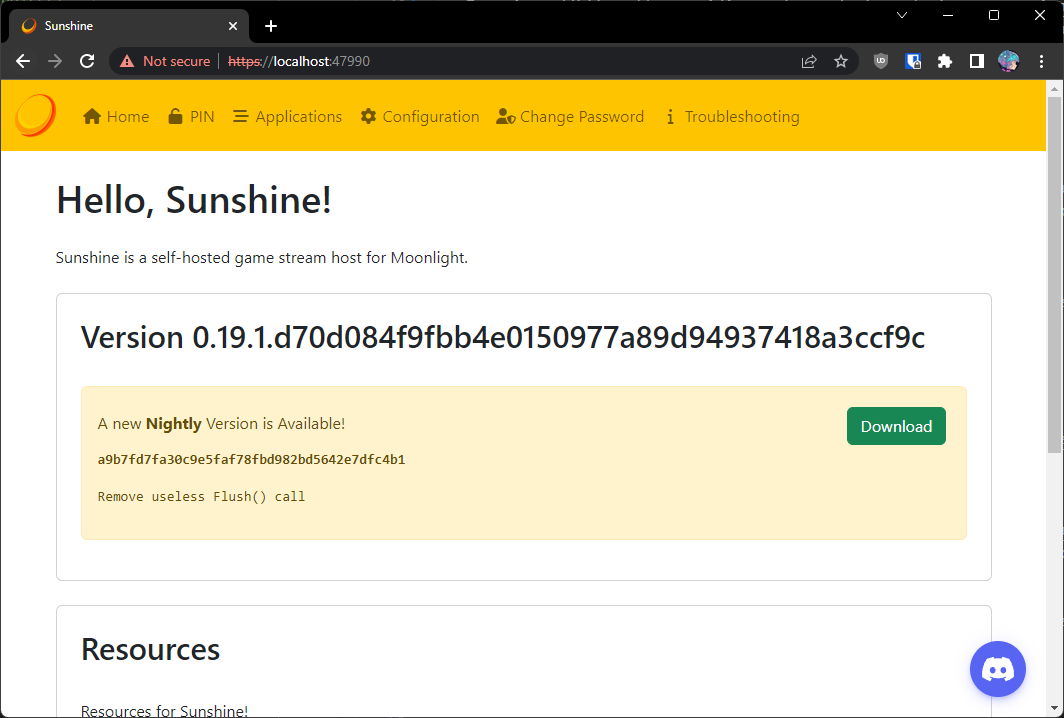The width and height of the screenshot is (1064, 718).
Task: Open the tab search dropdown arrow
Action: point(902,15)
